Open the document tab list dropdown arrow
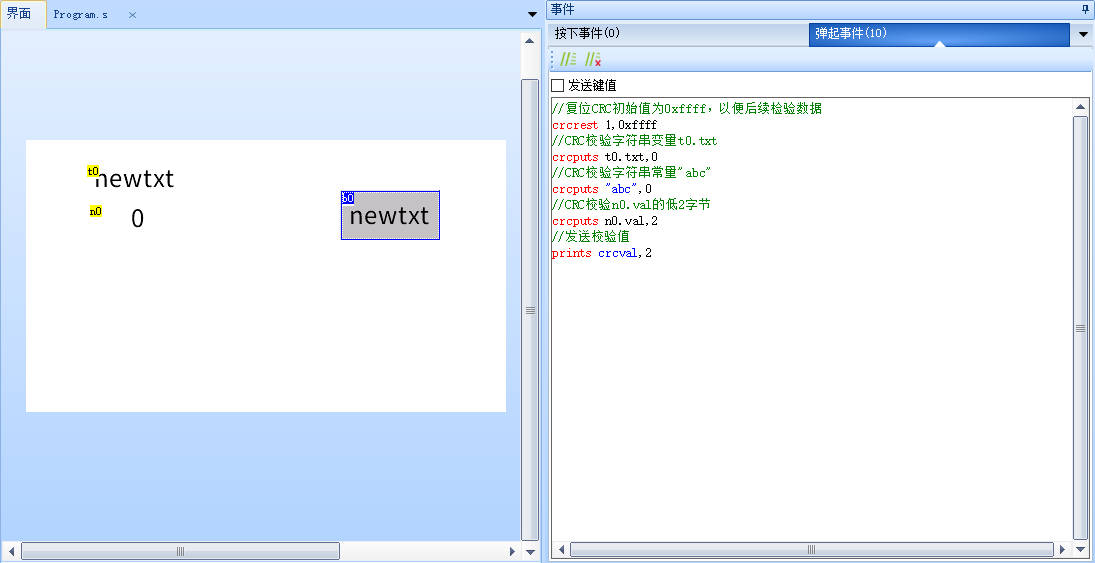 [532, 14]
